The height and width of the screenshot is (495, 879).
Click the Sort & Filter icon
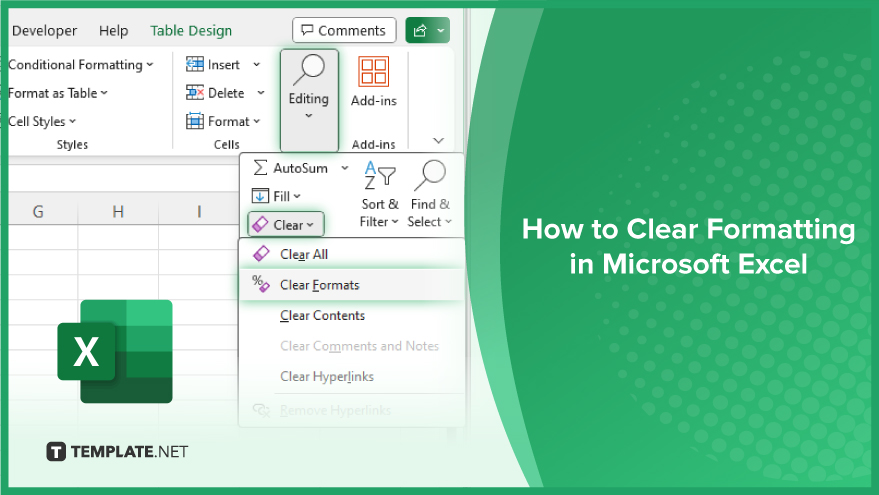[x=380, y=175]
